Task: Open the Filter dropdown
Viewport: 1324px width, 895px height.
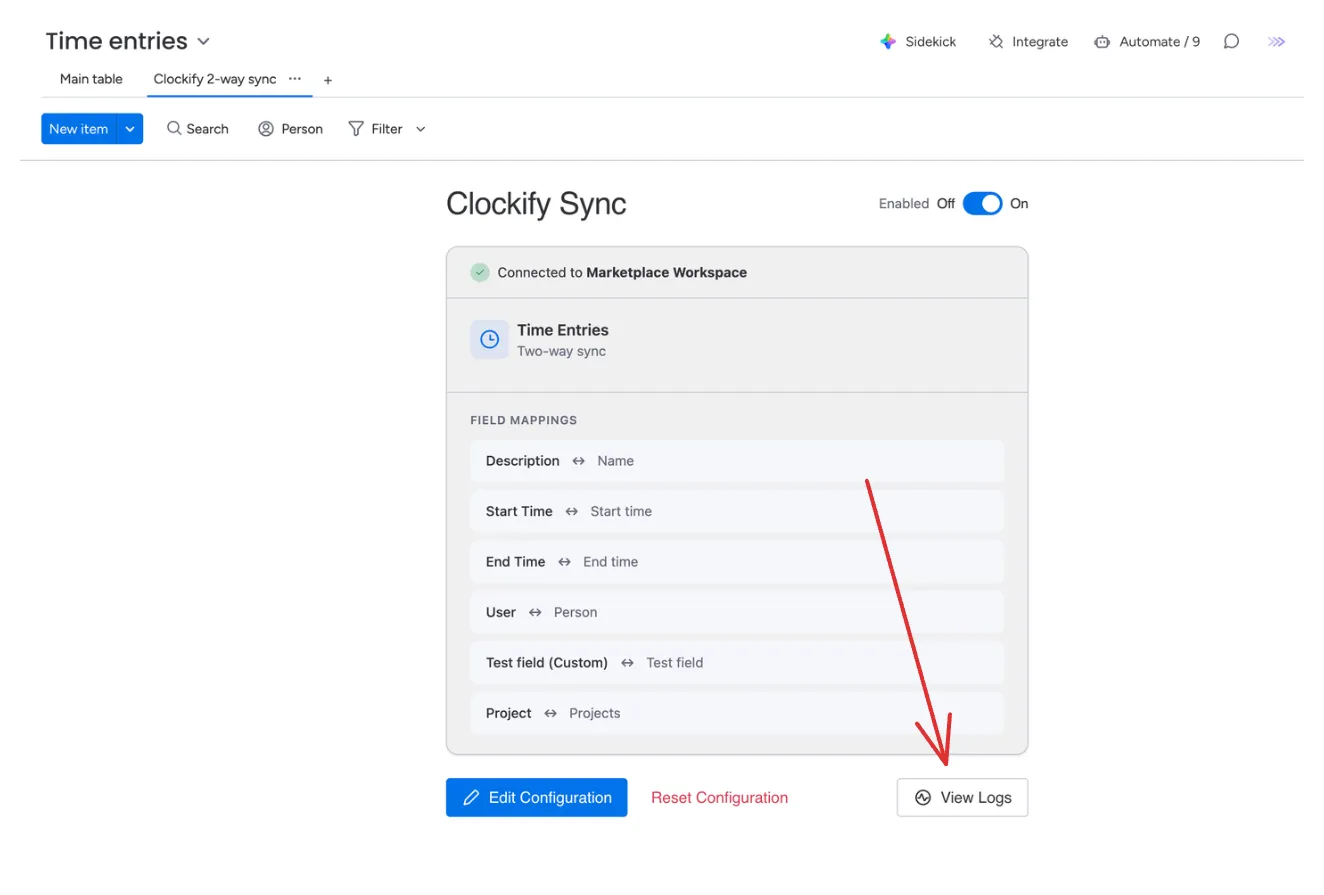Action: tap(420, 128)
